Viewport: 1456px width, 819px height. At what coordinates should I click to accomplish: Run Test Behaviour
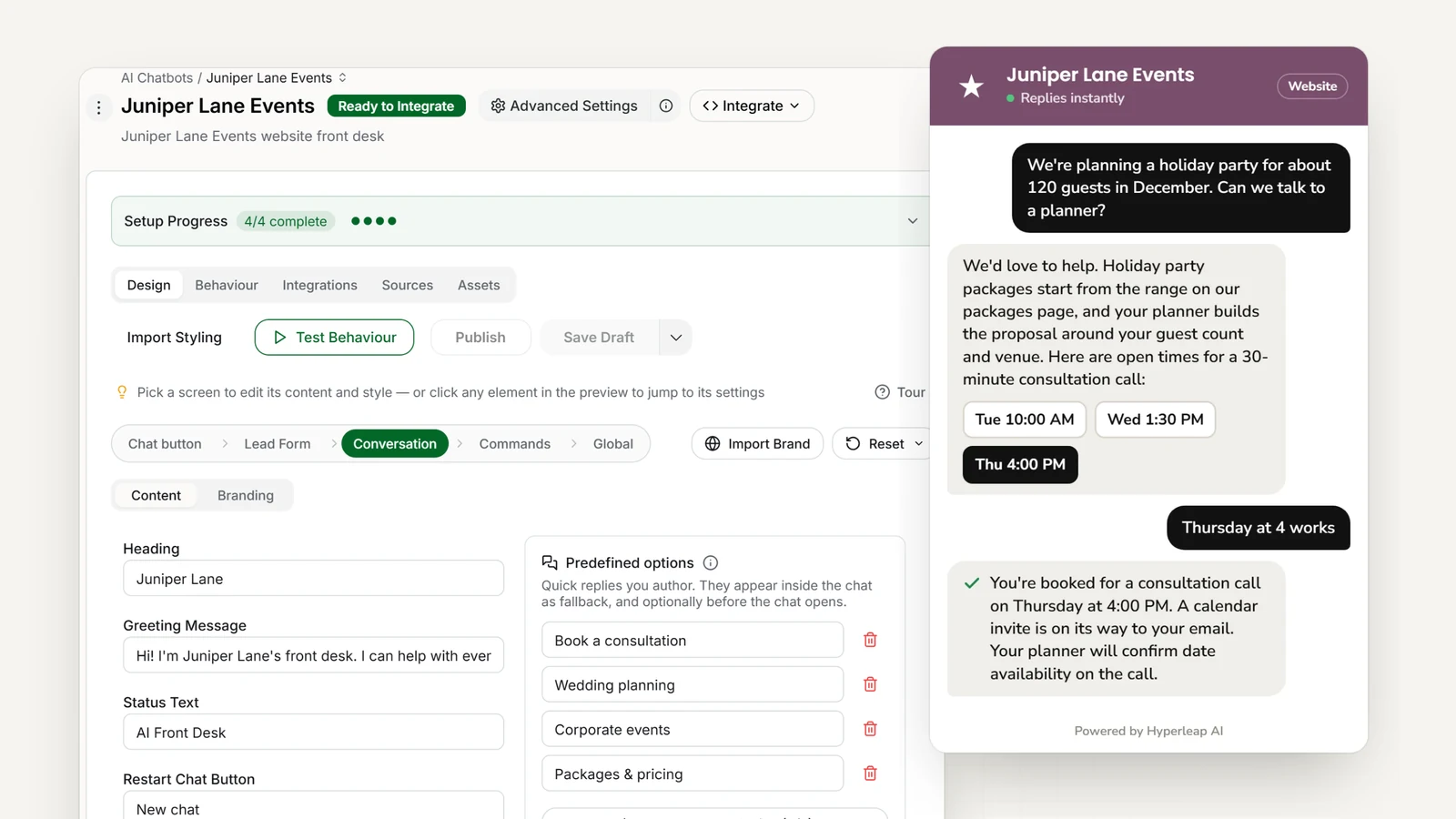[334, 338]
